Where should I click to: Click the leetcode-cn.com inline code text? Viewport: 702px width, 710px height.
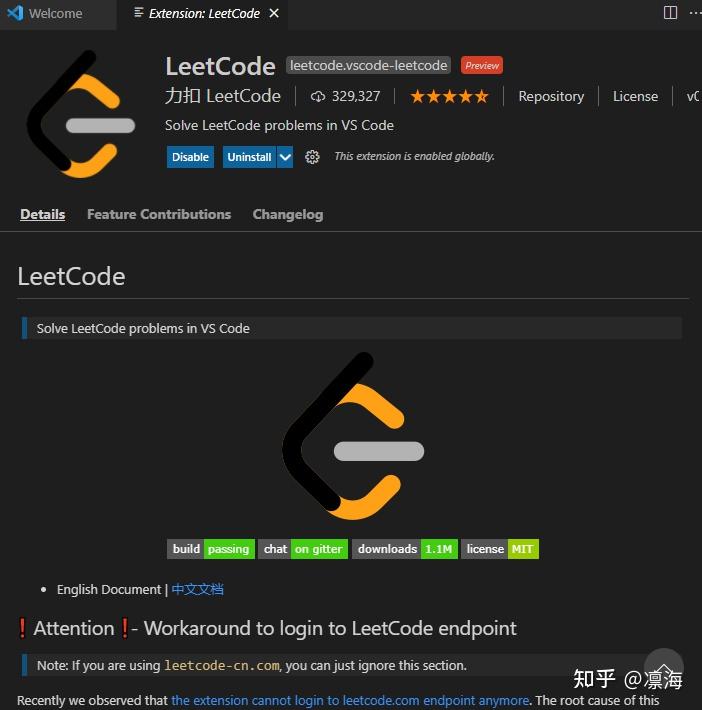tap(222, 665)
